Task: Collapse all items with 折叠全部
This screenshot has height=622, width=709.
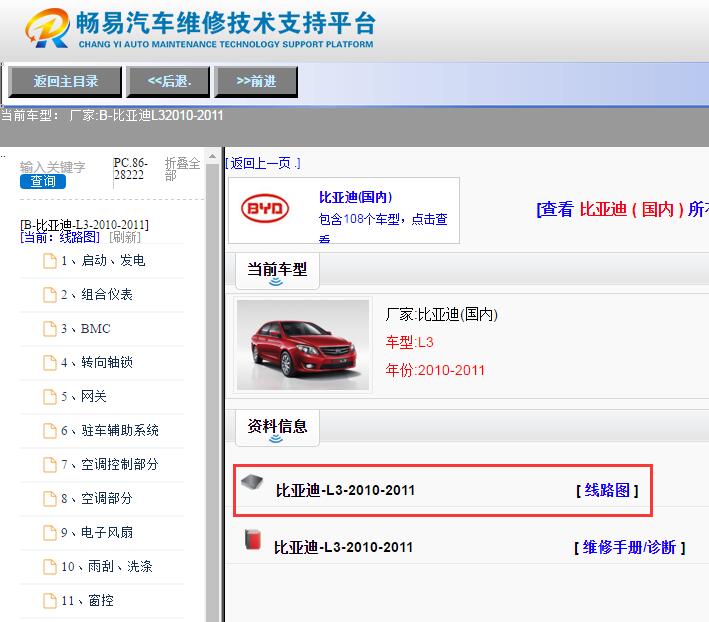Action: pos(182,169)
